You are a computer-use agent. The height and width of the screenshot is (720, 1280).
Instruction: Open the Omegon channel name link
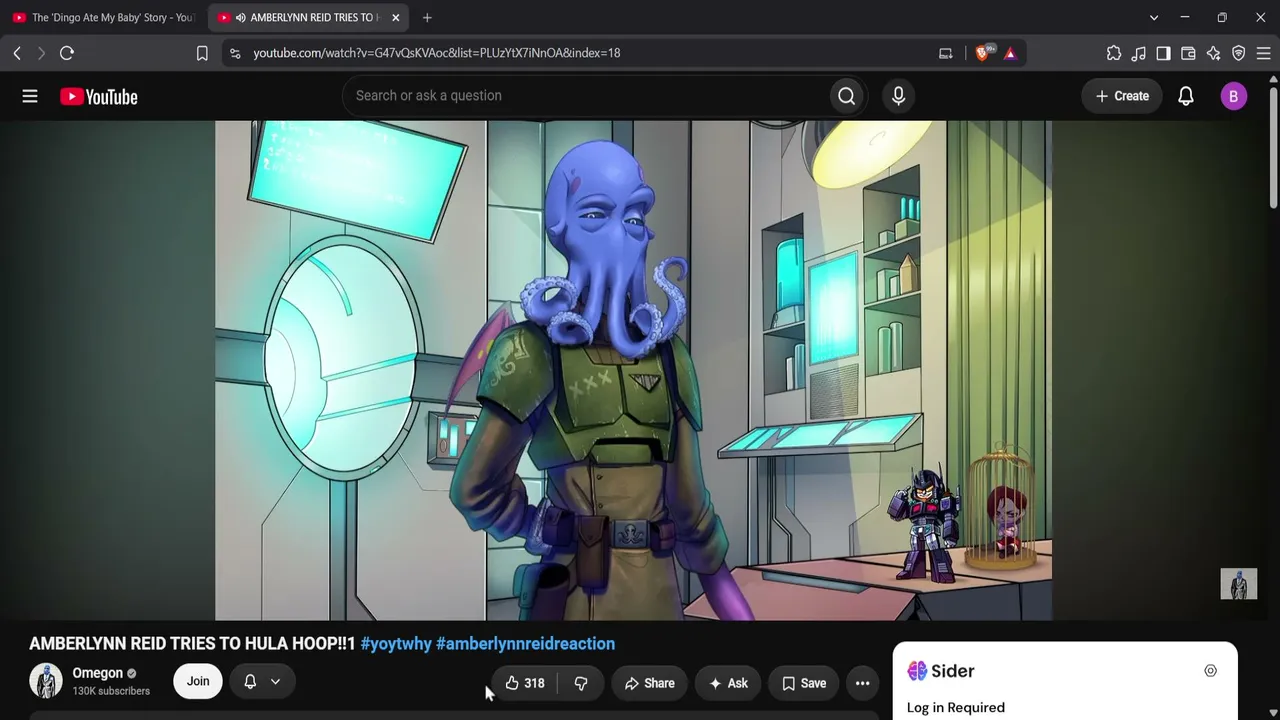(x=97, y=673)
